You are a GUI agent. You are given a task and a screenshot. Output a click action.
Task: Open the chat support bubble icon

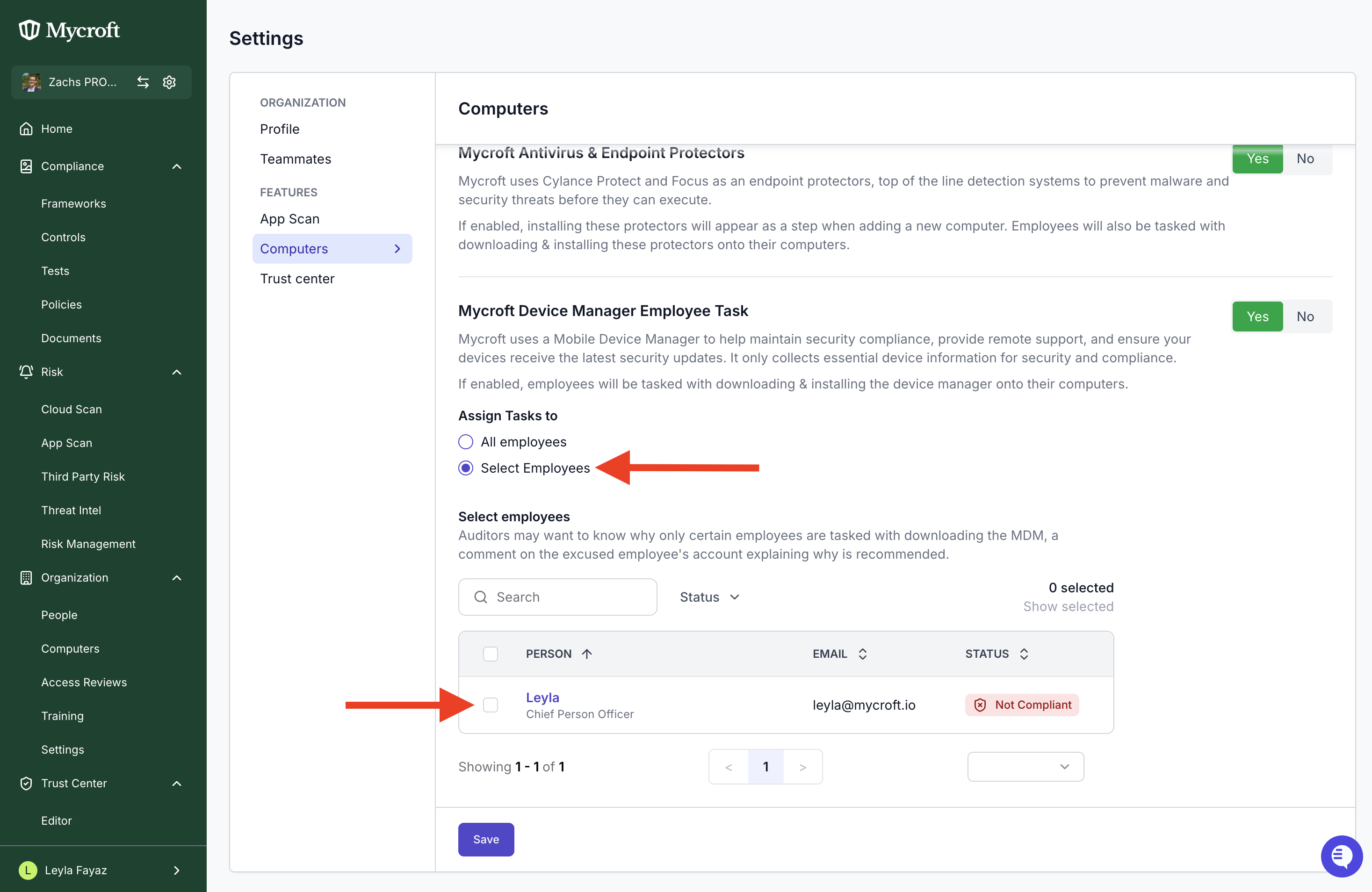[x=1342, y=856]
